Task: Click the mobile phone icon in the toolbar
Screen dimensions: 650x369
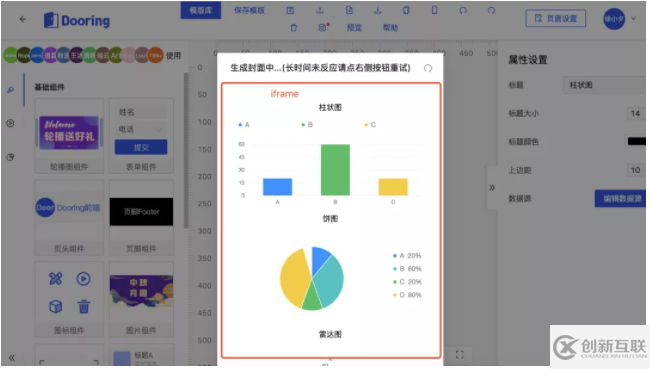Action: 434,10
